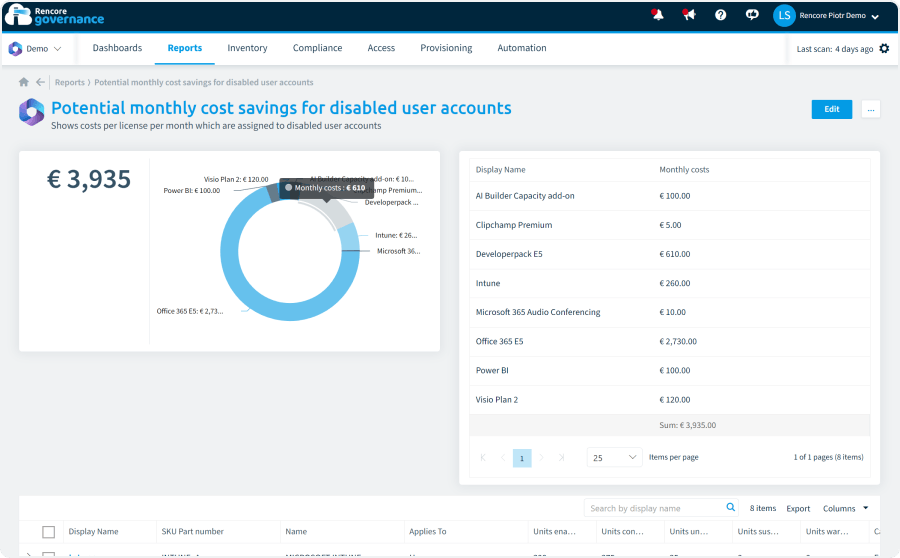Select page 1 in pagination
Viewport: 900px width, 558px height.
[522, 458]
